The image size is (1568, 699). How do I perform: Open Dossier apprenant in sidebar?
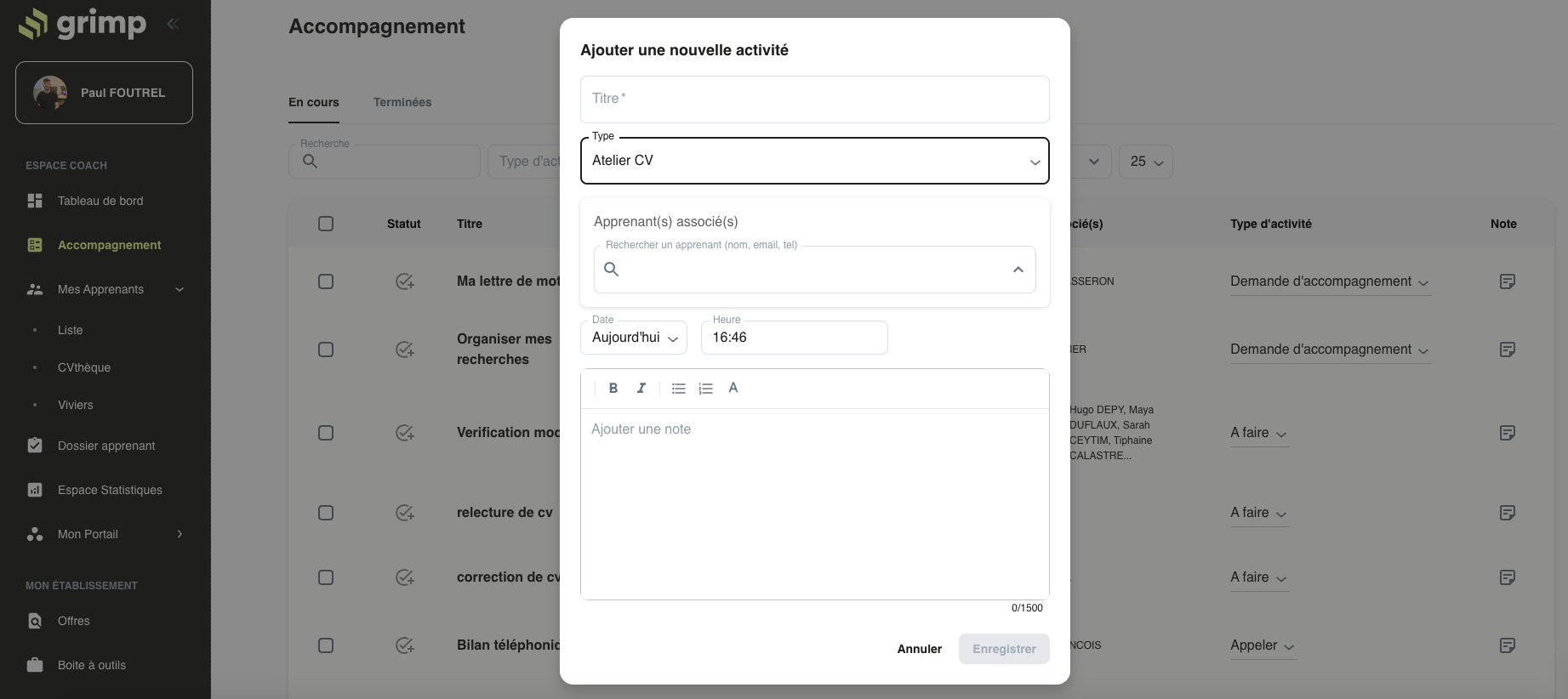pyautogui.click(x=106, y=446)
